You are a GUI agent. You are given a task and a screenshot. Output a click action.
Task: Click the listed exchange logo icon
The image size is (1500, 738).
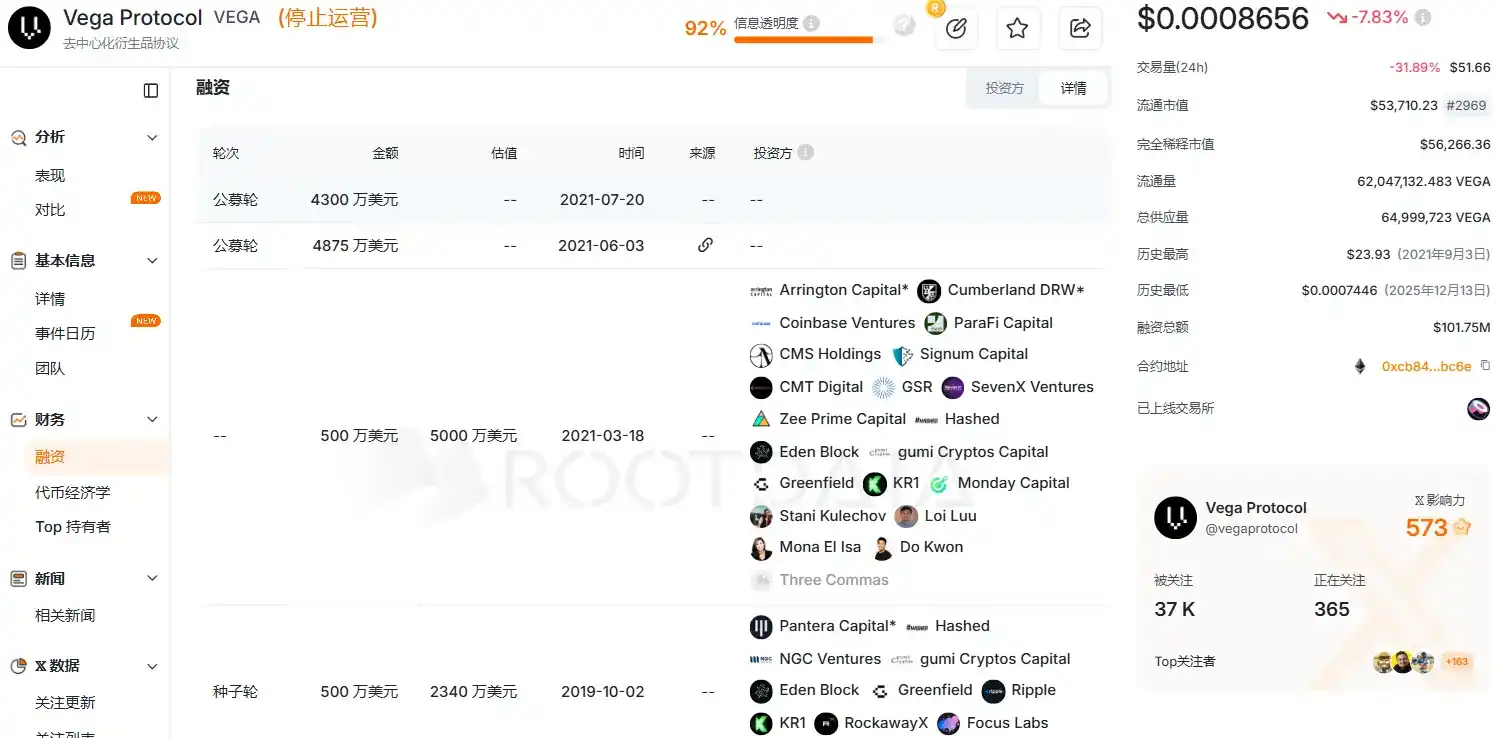pos(1478,408)
